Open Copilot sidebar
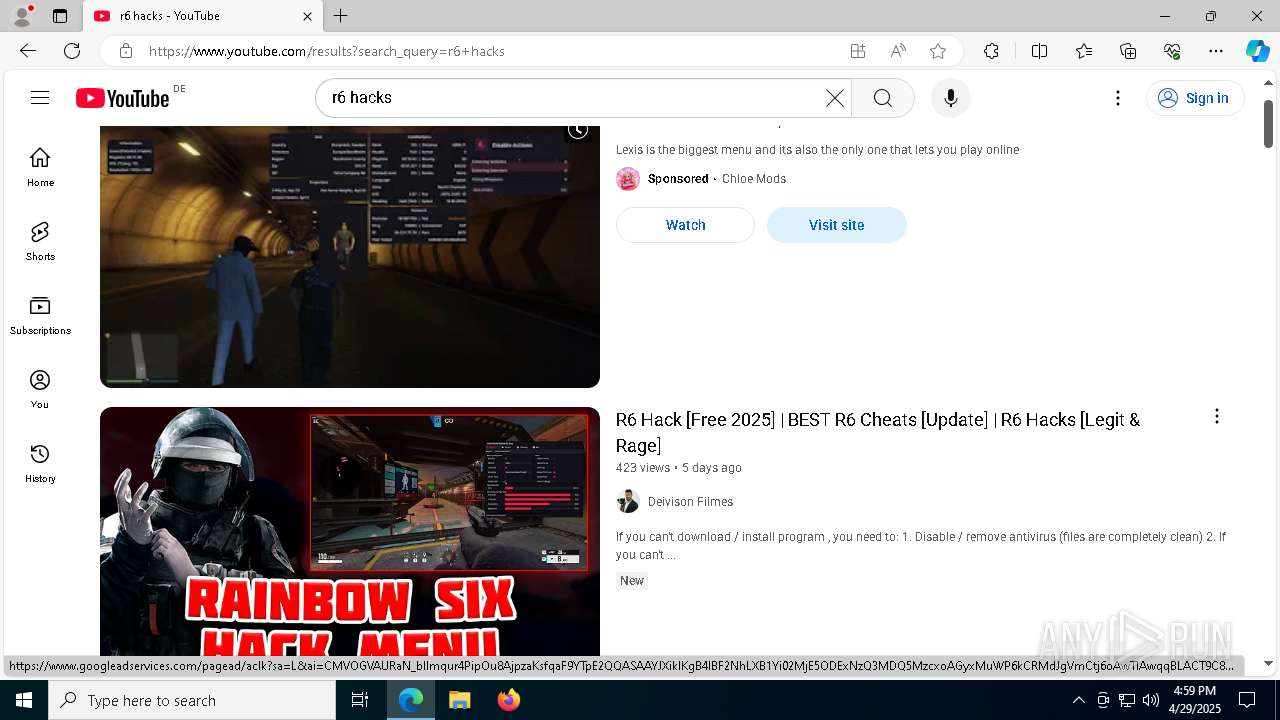The width and height of the screenshot is (1280, 720). coord(1257,51)
